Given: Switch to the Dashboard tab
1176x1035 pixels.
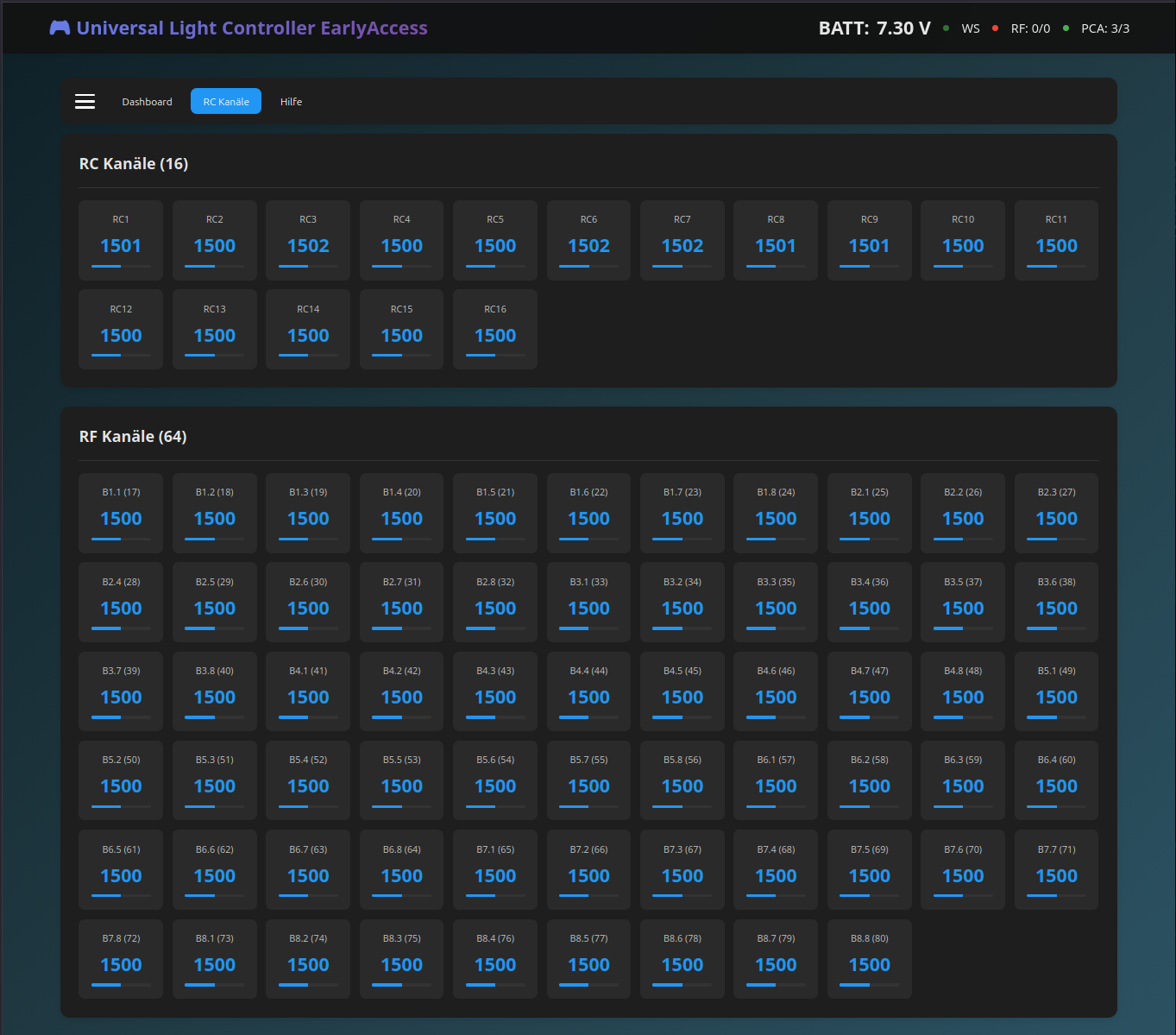Looking at the screenshot, I should (147, 102).
